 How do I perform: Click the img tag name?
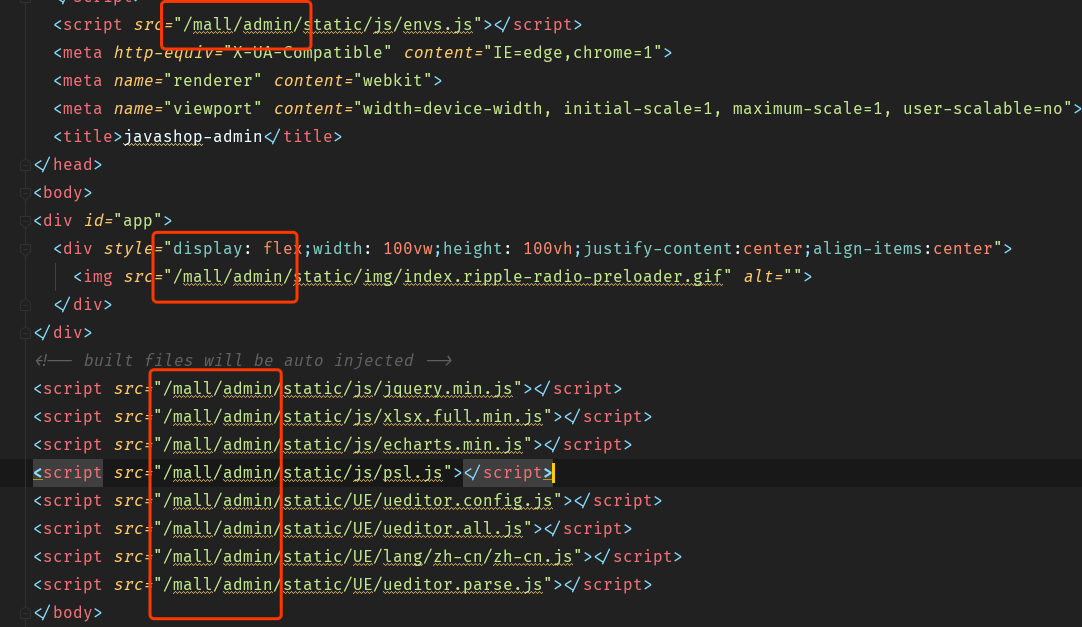98,277
